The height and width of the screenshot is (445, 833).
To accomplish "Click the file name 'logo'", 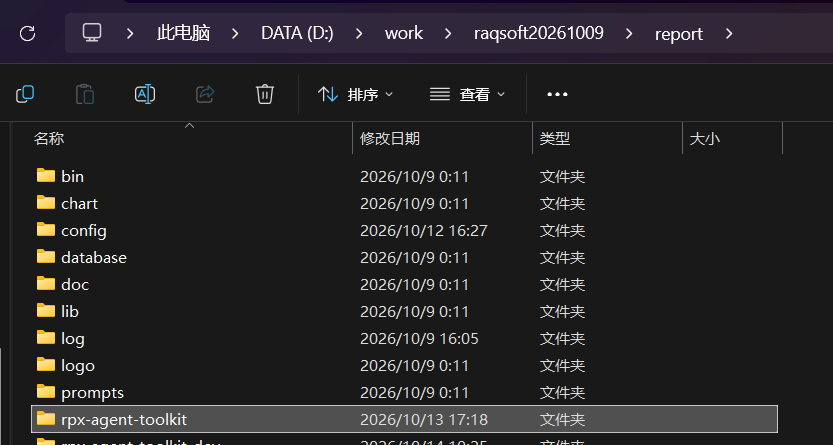I will 78,366.
